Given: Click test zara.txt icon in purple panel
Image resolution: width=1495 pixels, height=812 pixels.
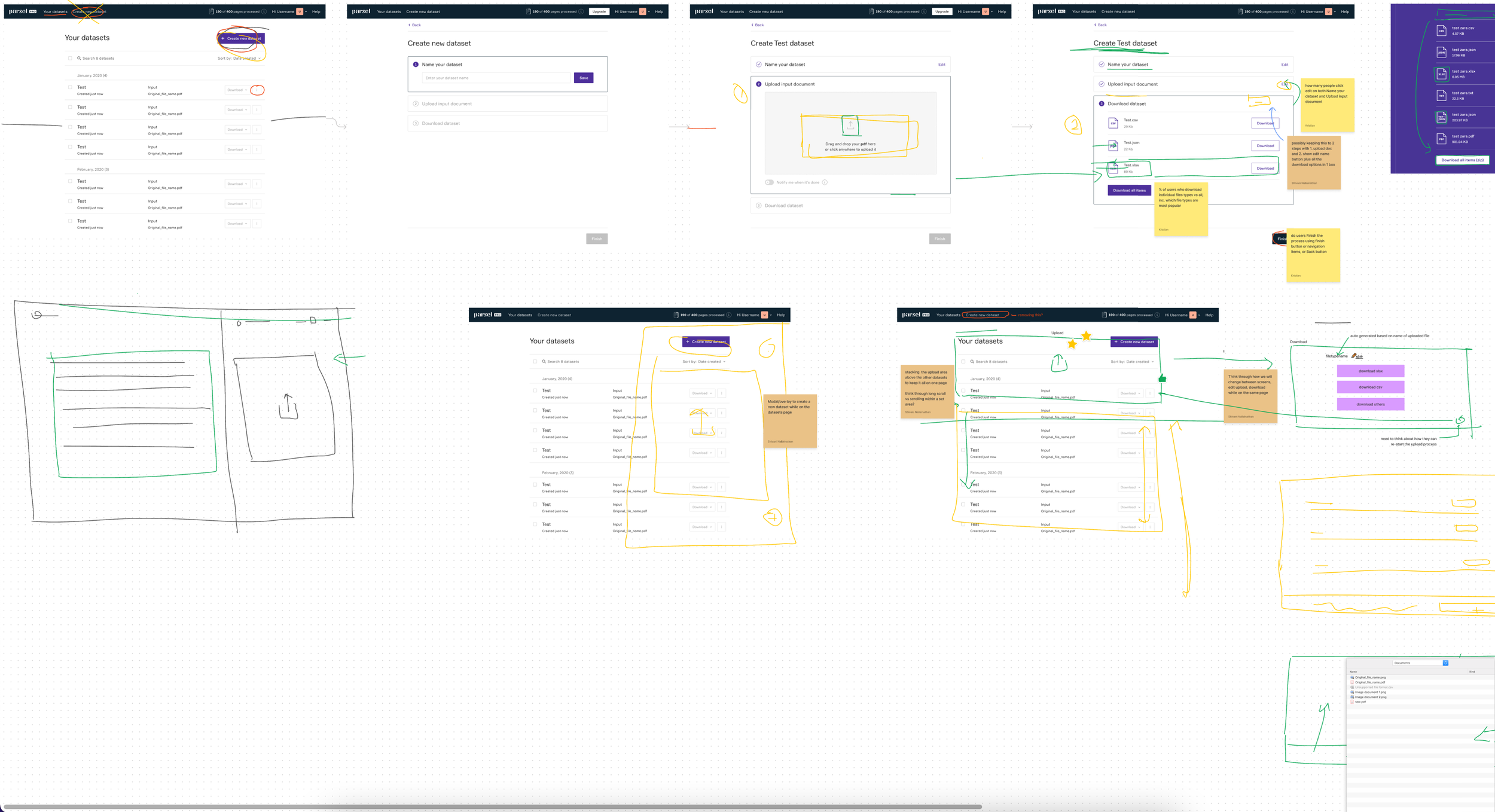Looking at the screenshot, I should (1442, 96).
